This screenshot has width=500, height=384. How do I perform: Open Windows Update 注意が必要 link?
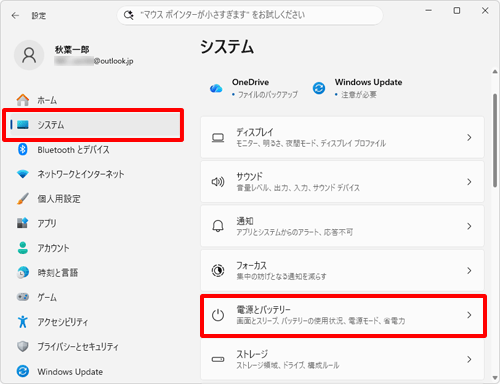tap(357, 88)
